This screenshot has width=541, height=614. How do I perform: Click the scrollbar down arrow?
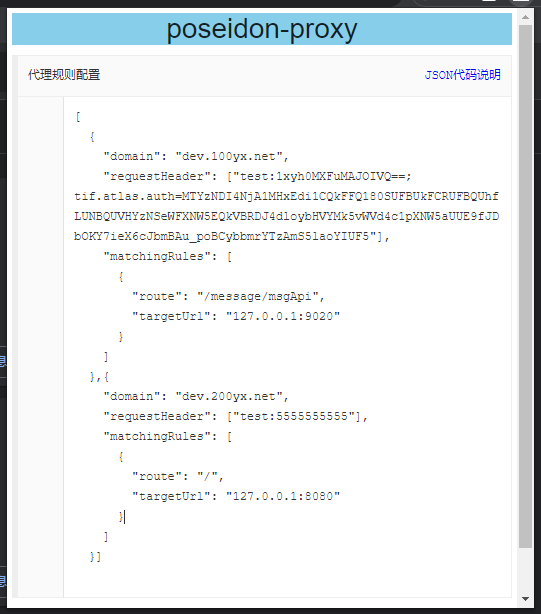525,599
